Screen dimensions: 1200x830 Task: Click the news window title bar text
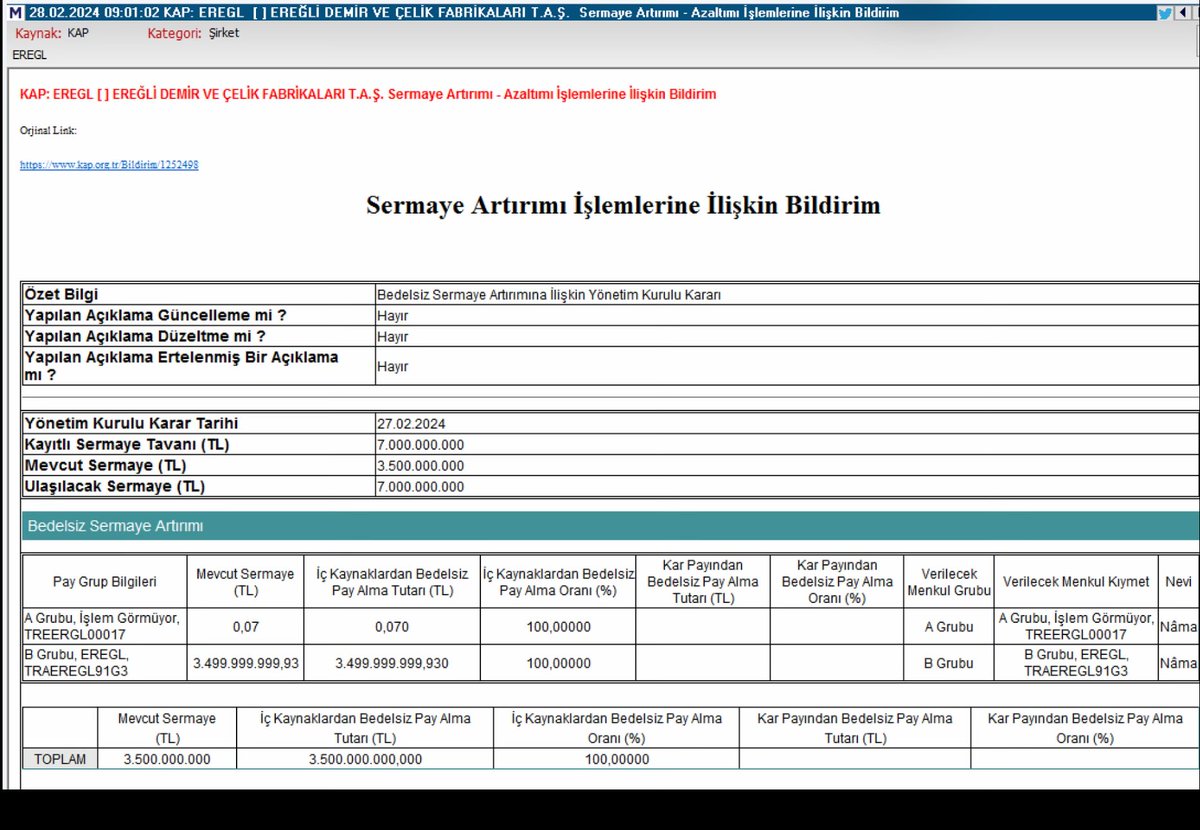464,13
